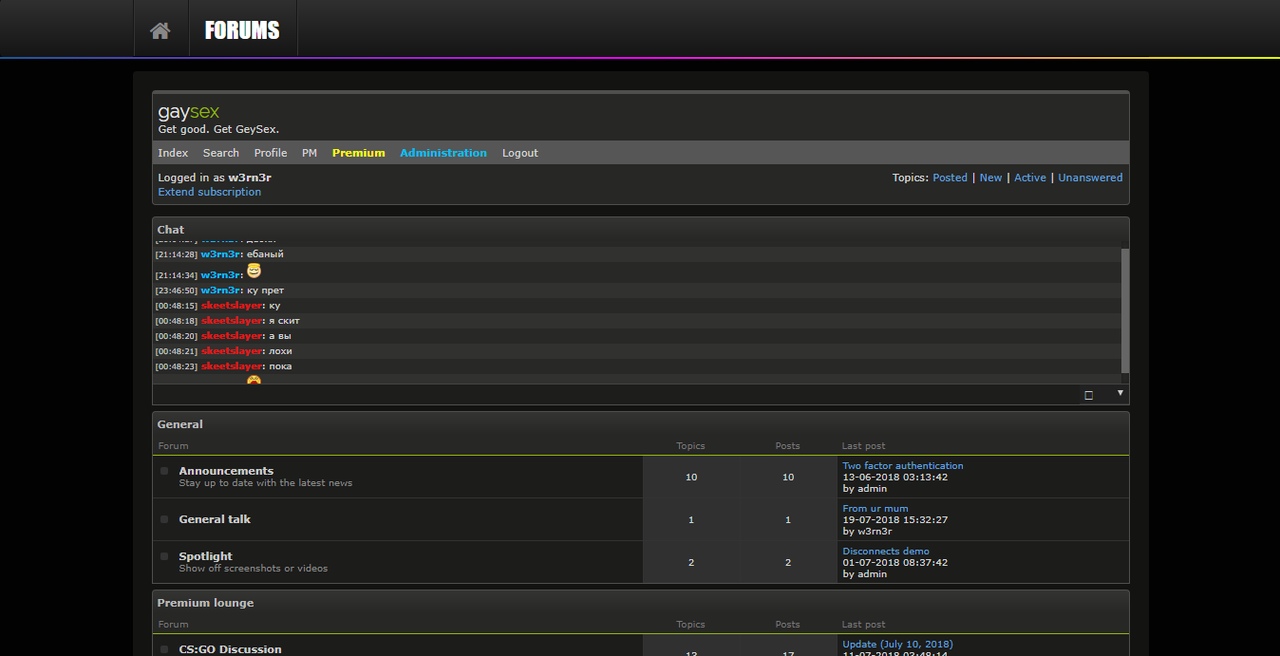Show Unanswered topics
Screen dimensions: 1280x656
coord(1090,178)
